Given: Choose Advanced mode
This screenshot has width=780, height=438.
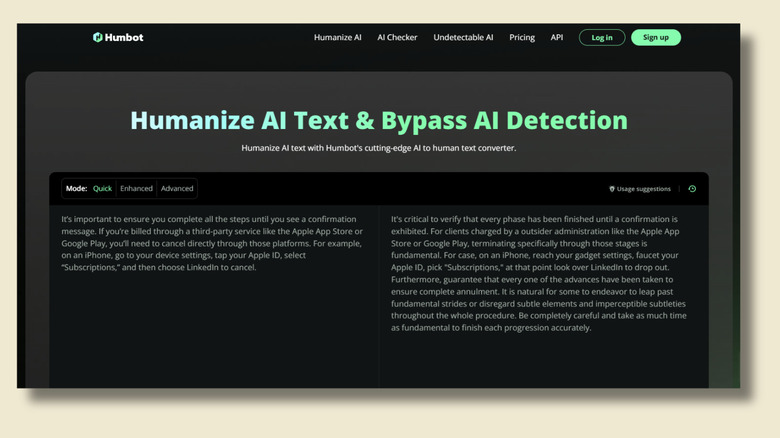Looking at the screenshot, I should click(x=177, y=189).
